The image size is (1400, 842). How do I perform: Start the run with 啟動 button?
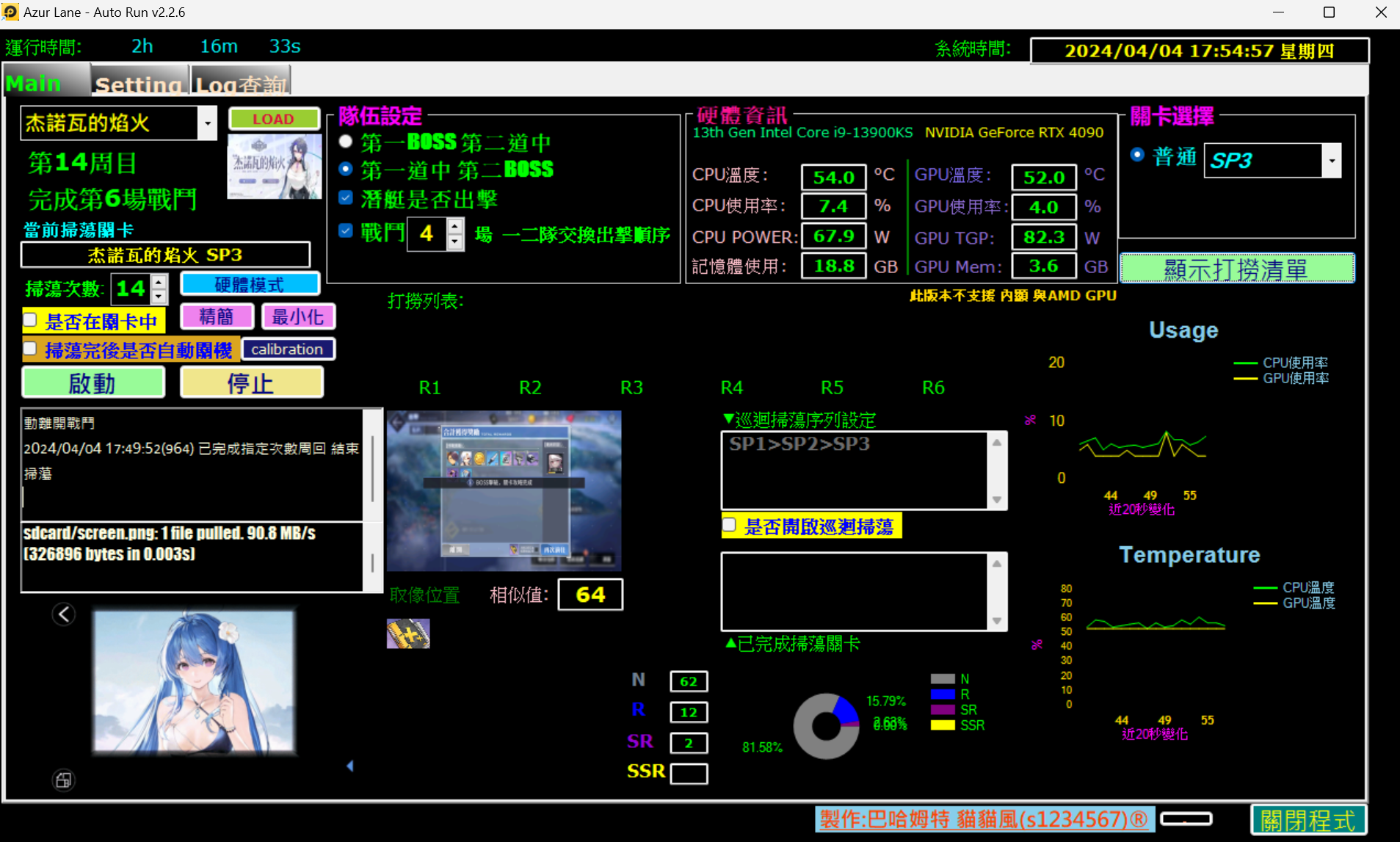(x=93, y=382)
